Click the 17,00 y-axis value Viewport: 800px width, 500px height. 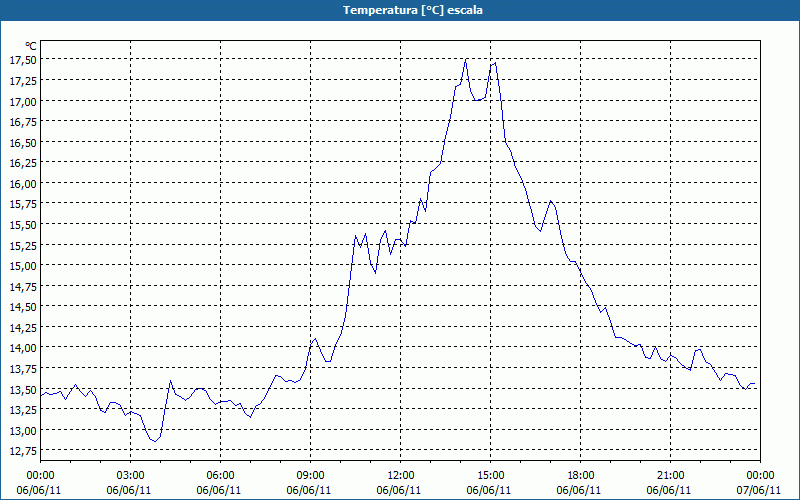23,102
